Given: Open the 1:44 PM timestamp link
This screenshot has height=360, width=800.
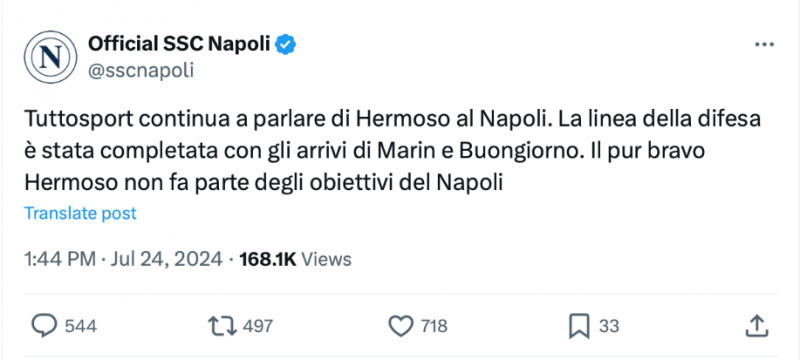Looking at the screenshot, I should pos(60,259).
